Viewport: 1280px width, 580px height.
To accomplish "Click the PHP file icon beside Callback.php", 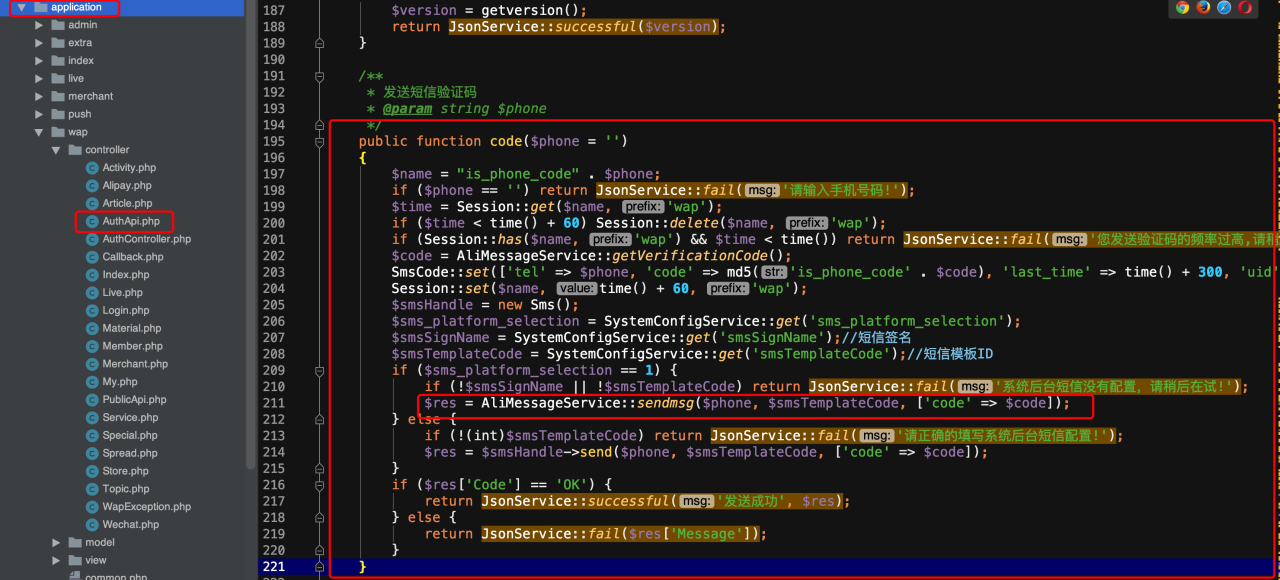I will [92, 257].
